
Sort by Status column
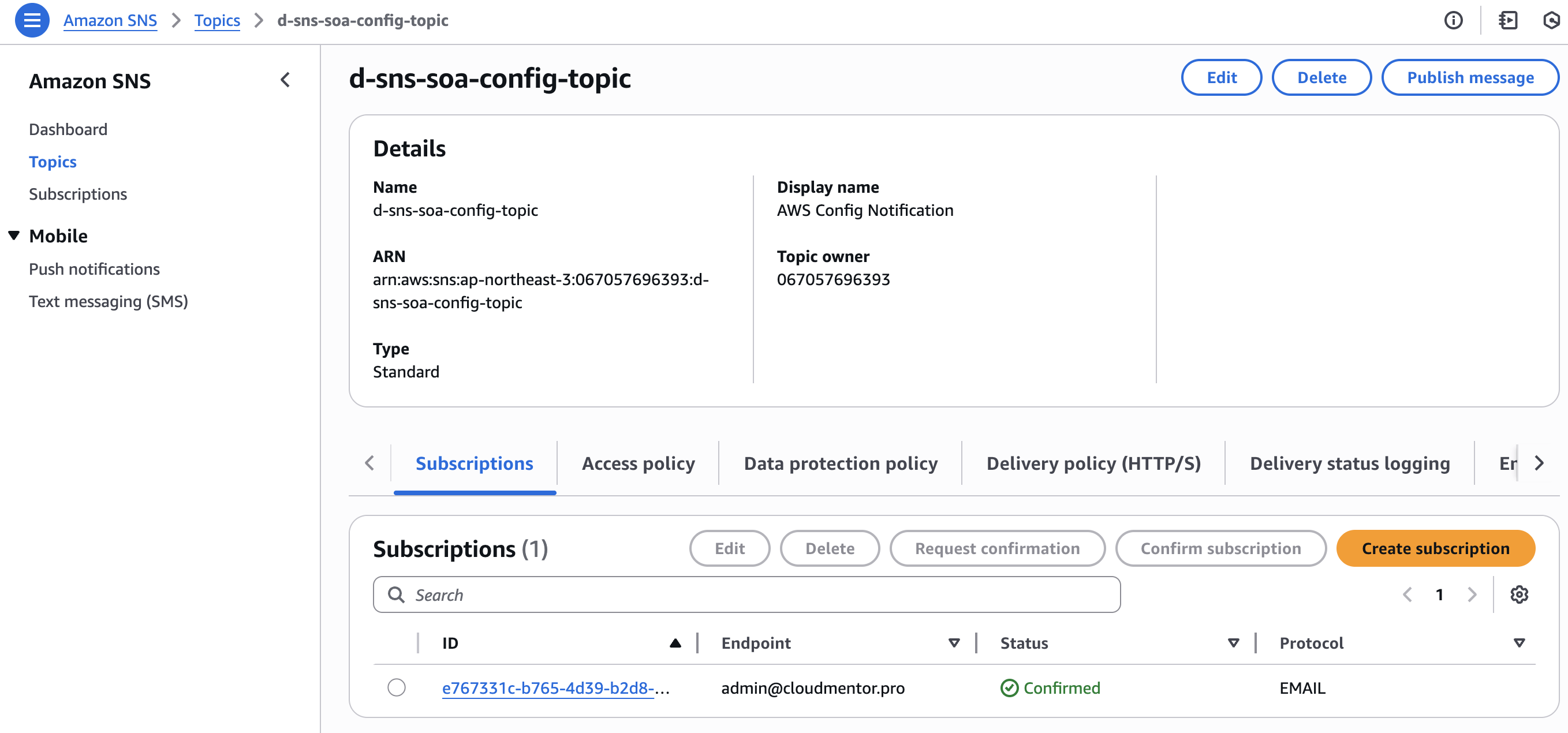pos(1233,643)
